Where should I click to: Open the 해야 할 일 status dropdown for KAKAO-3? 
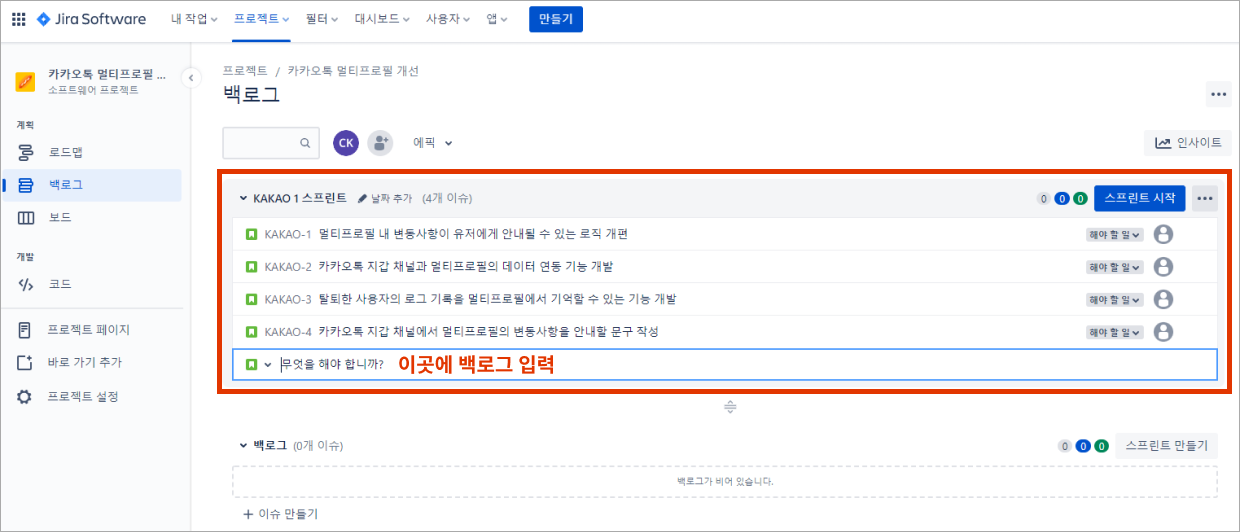[1115, 299]
